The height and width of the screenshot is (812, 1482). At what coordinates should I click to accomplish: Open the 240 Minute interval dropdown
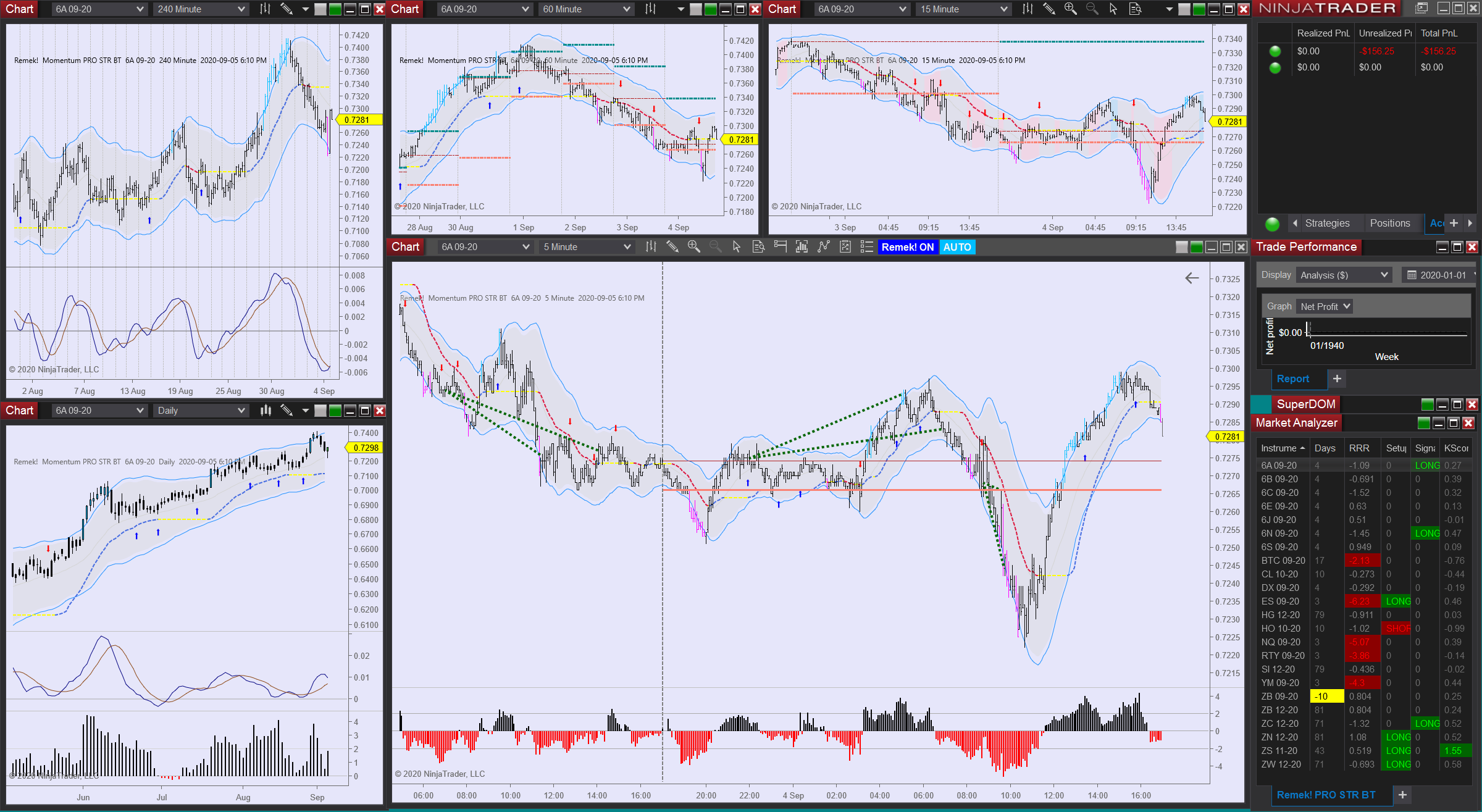tap(201, 9)
